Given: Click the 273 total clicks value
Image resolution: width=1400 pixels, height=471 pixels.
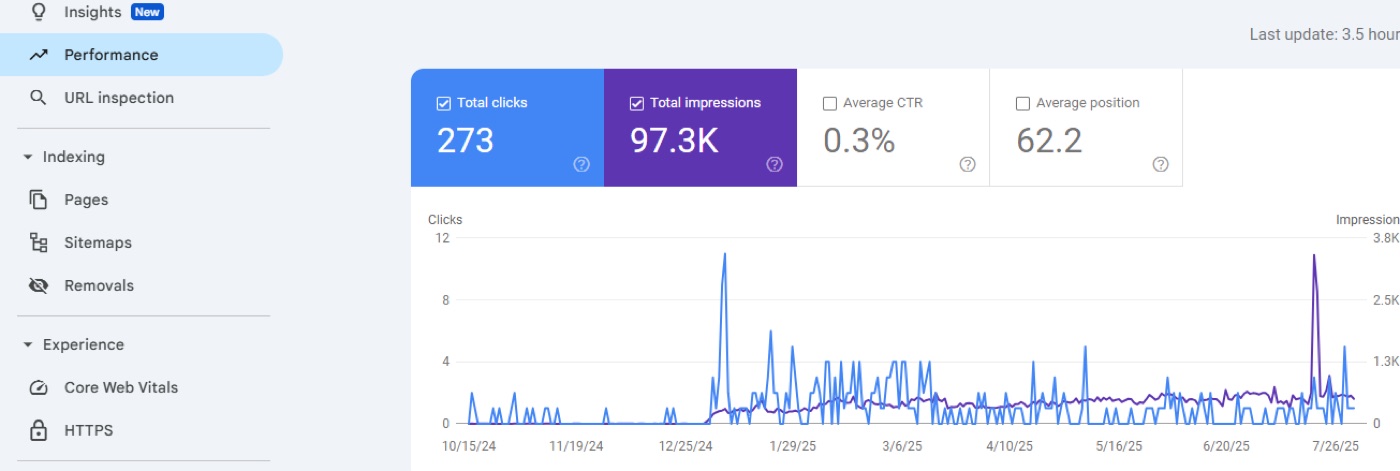Looking at the screenshot, I should [x=465, y=140].
